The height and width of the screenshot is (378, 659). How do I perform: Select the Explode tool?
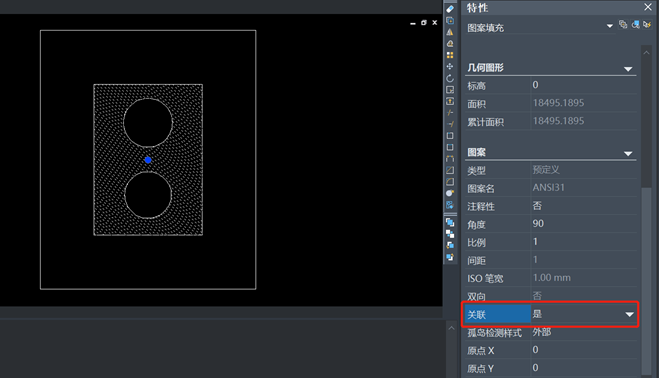tap(450, 193)
